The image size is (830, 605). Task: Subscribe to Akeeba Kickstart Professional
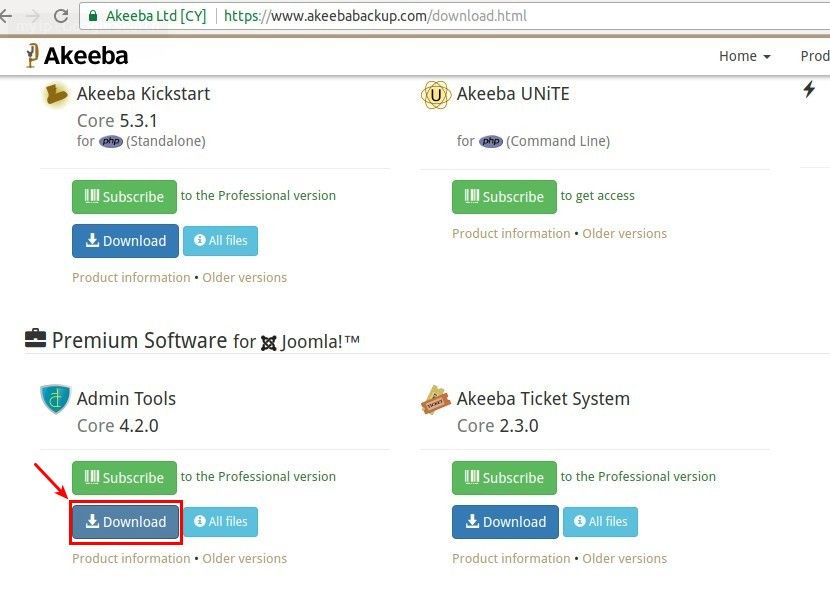click(x=124, y=197)
